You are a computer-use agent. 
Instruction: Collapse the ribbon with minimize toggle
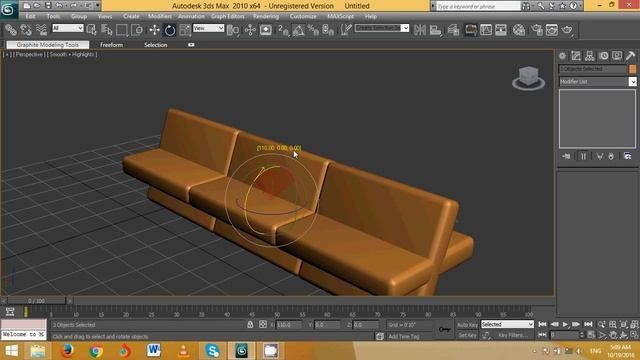pyautogui.click(x=191, y=45)
